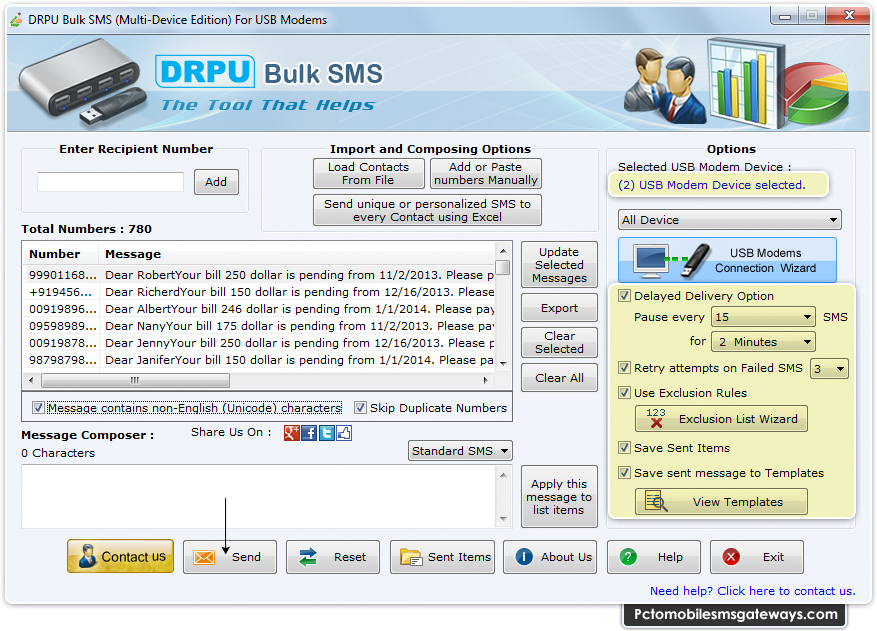Open the Exclusion List Wizard
This screenshot has height=631, width=877.
pos(721,418)
